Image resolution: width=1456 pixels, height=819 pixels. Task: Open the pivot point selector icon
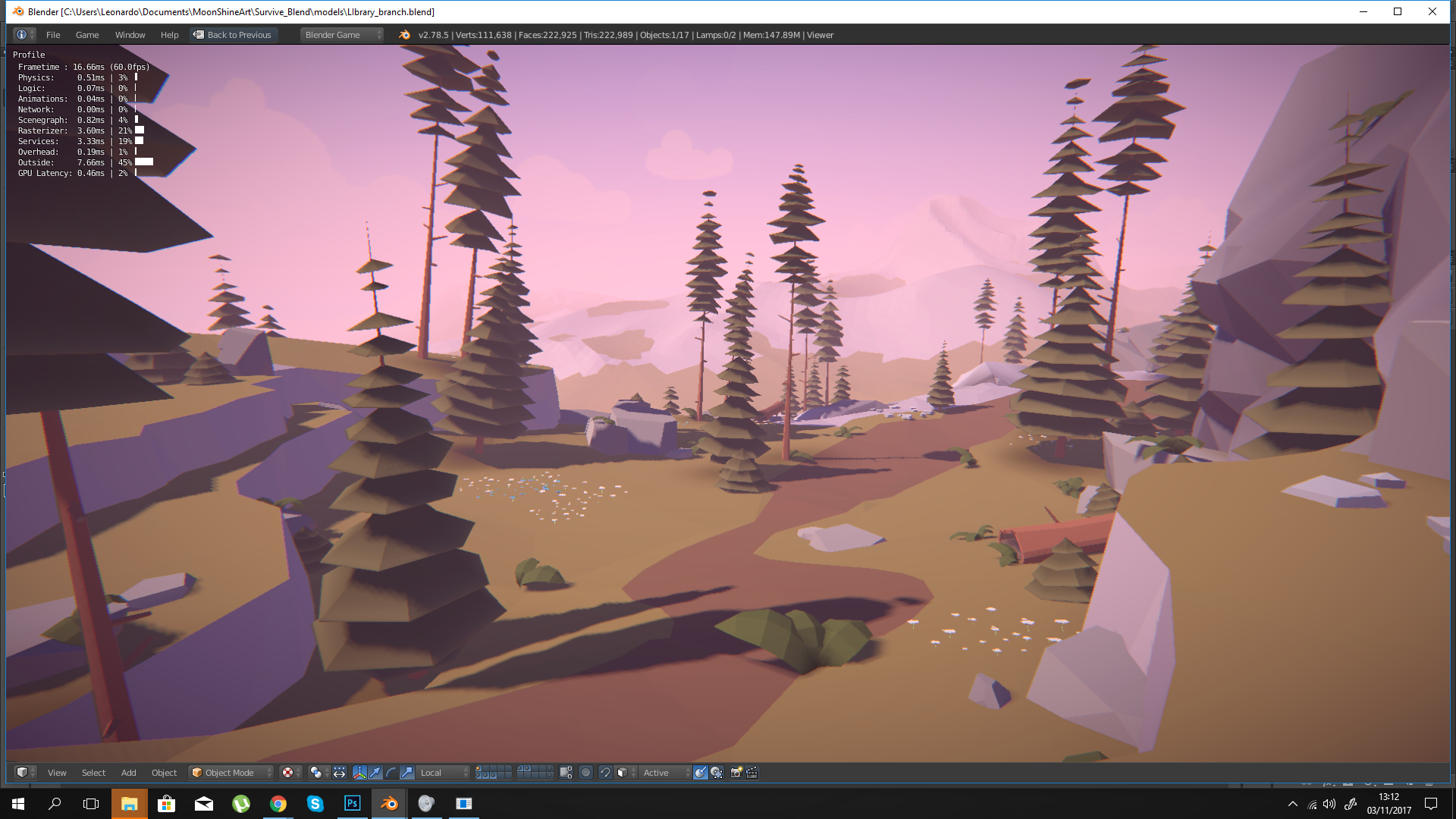pyautogui.click(x=316, y=773)
